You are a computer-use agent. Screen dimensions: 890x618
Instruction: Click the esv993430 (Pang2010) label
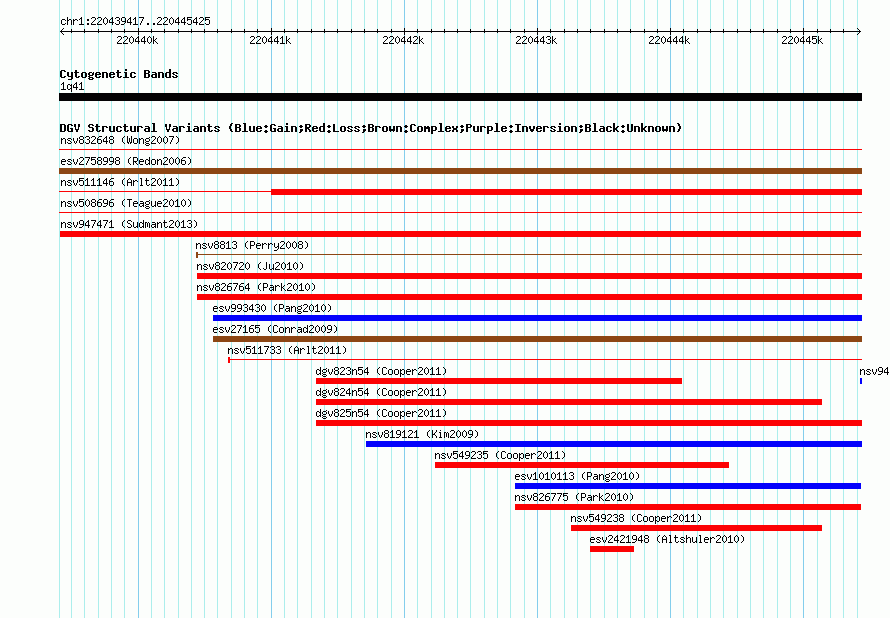coord(272,308)
